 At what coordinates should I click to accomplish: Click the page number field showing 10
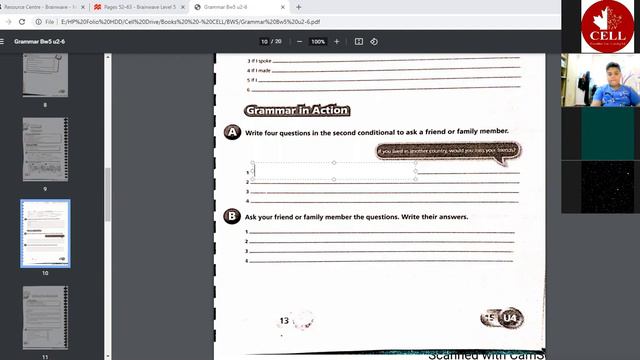click(264, 42)
